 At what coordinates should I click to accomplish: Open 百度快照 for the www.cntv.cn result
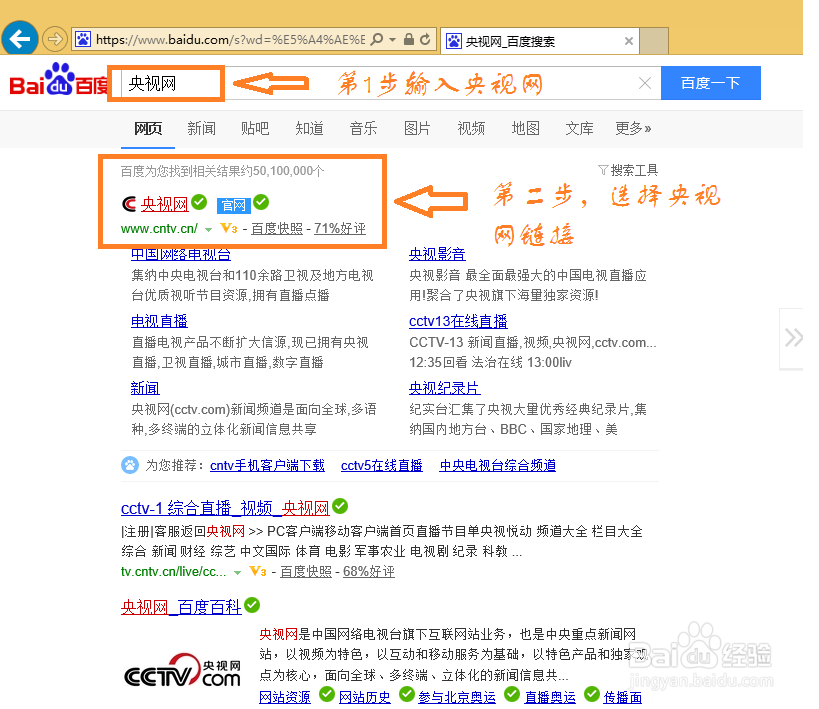pyautogui.click(x=277, y=229)
